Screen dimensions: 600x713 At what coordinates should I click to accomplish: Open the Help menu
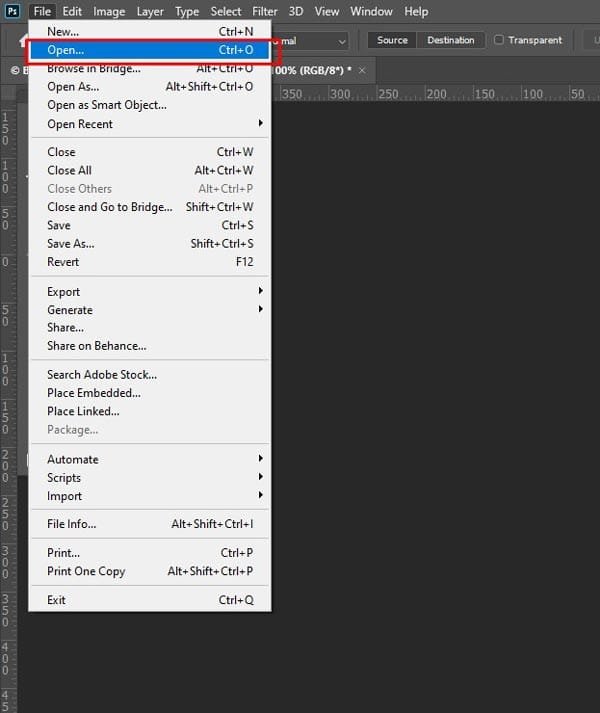416,11
